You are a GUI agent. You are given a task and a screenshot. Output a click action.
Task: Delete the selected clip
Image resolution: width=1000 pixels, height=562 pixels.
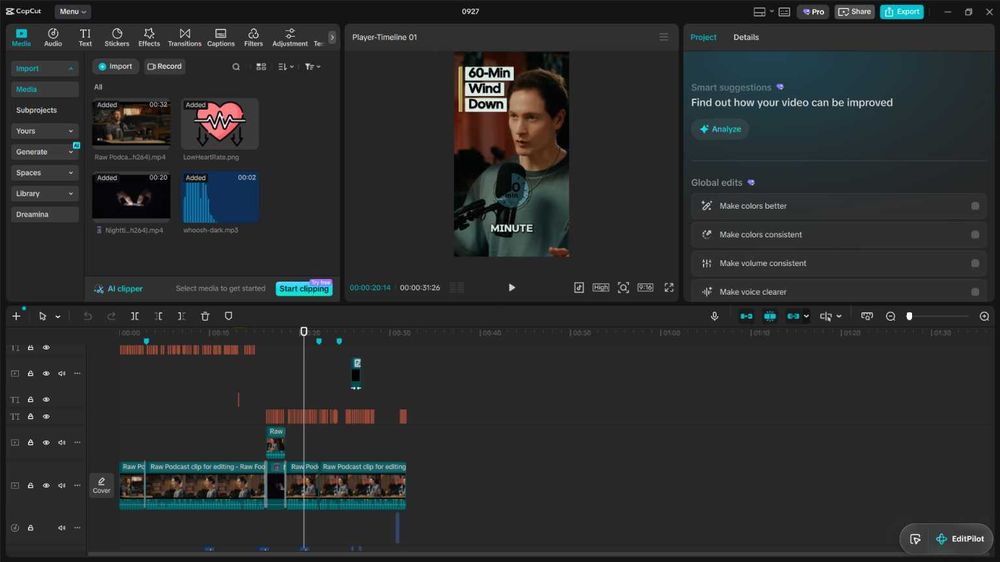(205, 316)
